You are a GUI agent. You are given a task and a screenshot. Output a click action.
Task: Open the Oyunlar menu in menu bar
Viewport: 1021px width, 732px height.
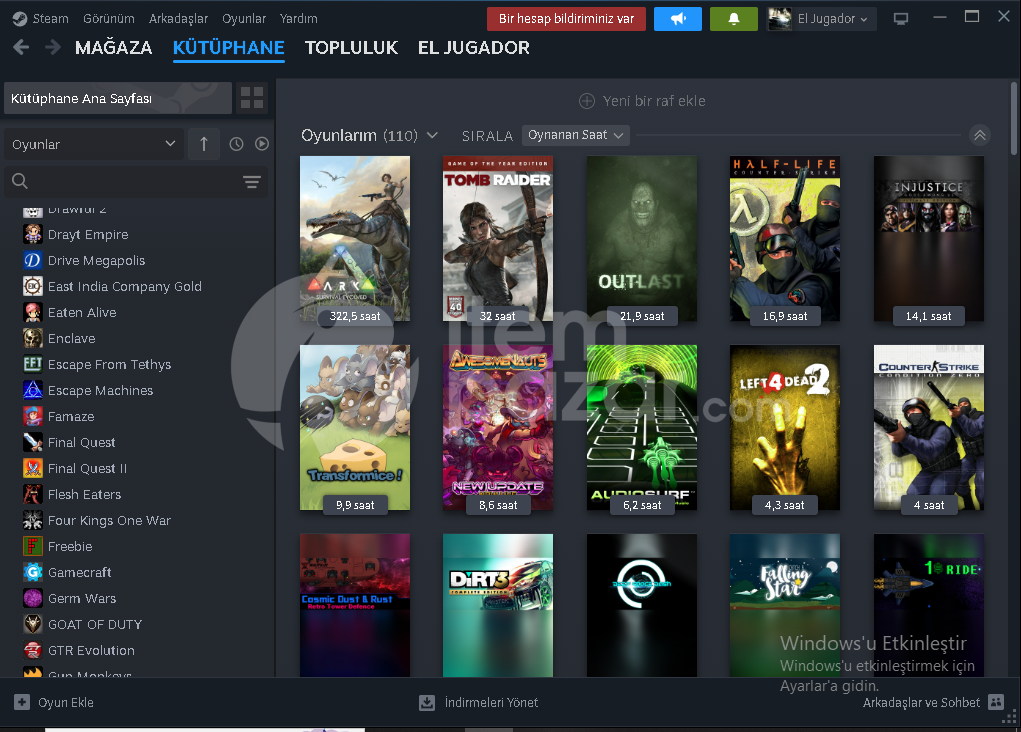(x=244, y=19)
